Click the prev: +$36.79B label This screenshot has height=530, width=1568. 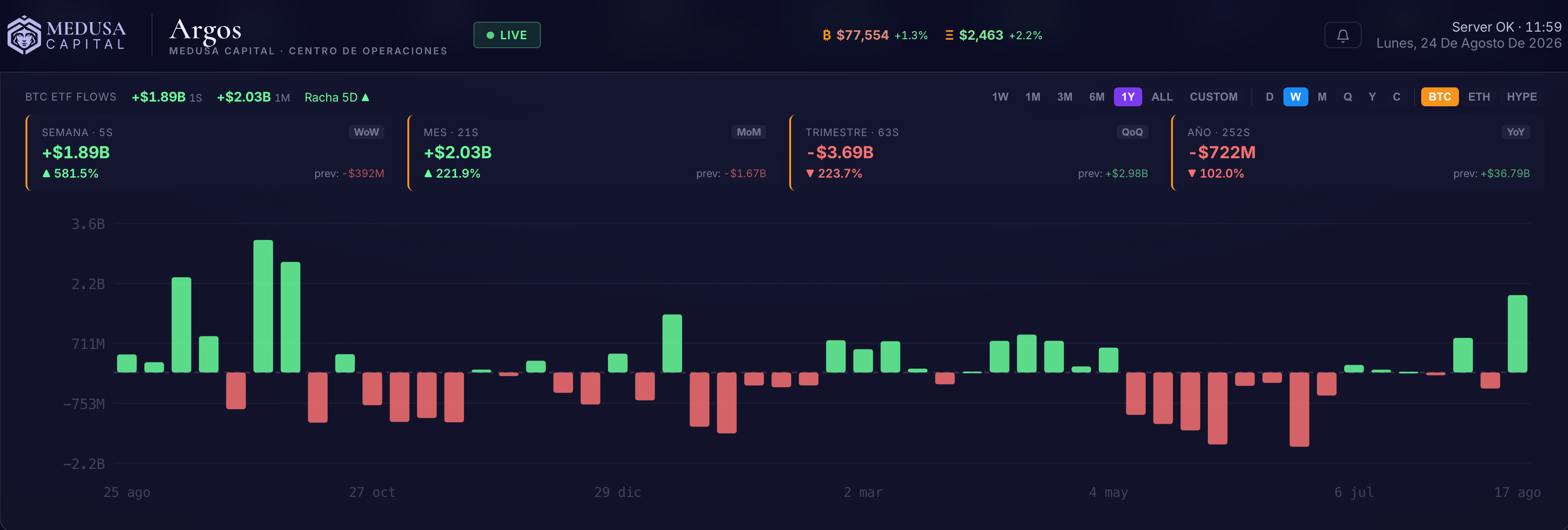point(1492,174)
